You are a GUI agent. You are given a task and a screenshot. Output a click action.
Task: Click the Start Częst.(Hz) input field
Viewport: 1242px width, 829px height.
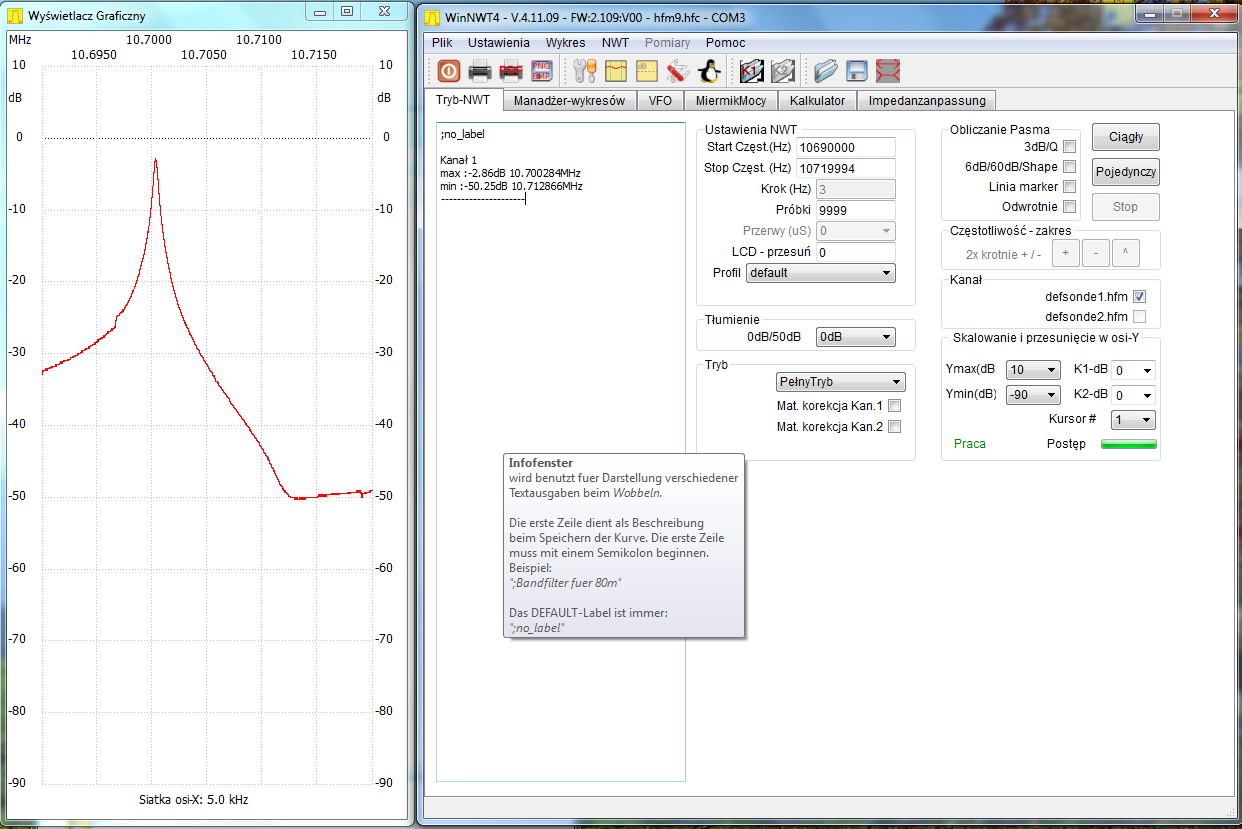point(845,148)
